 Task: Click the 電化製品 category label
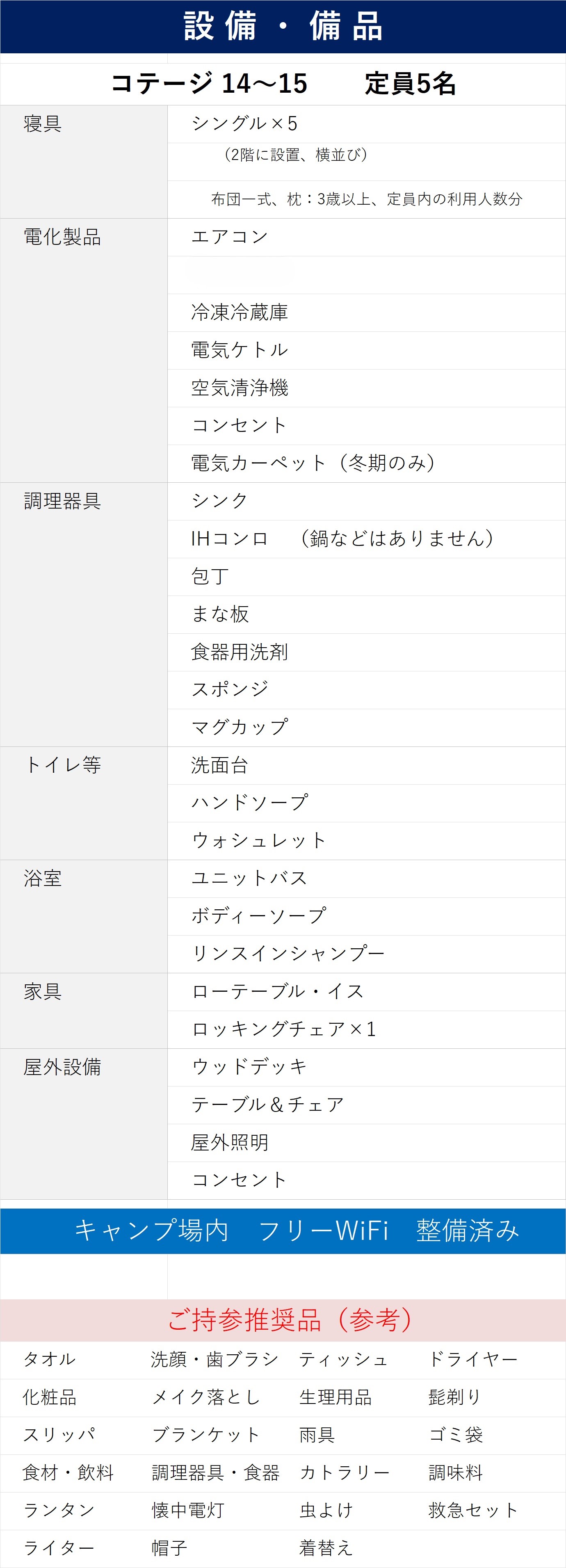[62, 237]
